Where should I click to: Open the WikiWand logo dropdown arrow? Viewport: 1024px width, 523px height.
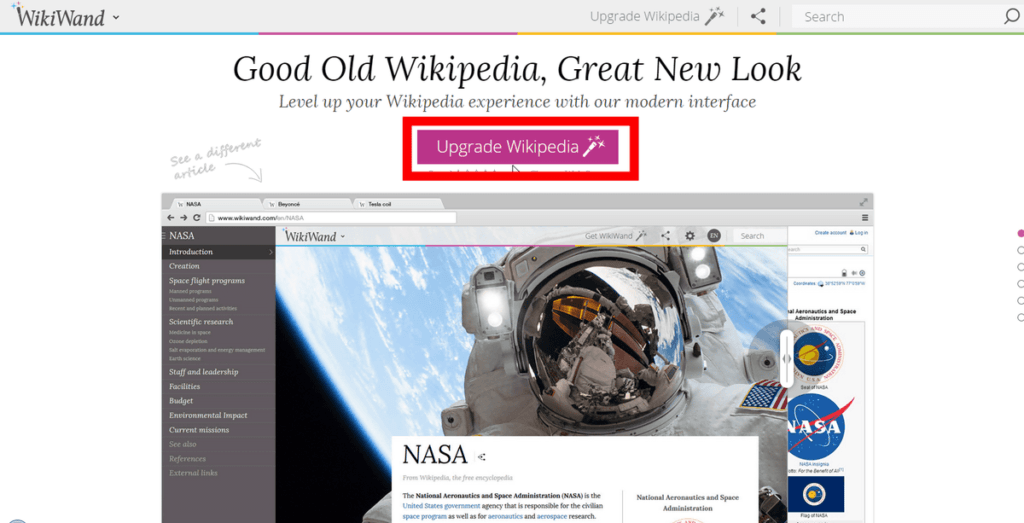tap(116, 17)
